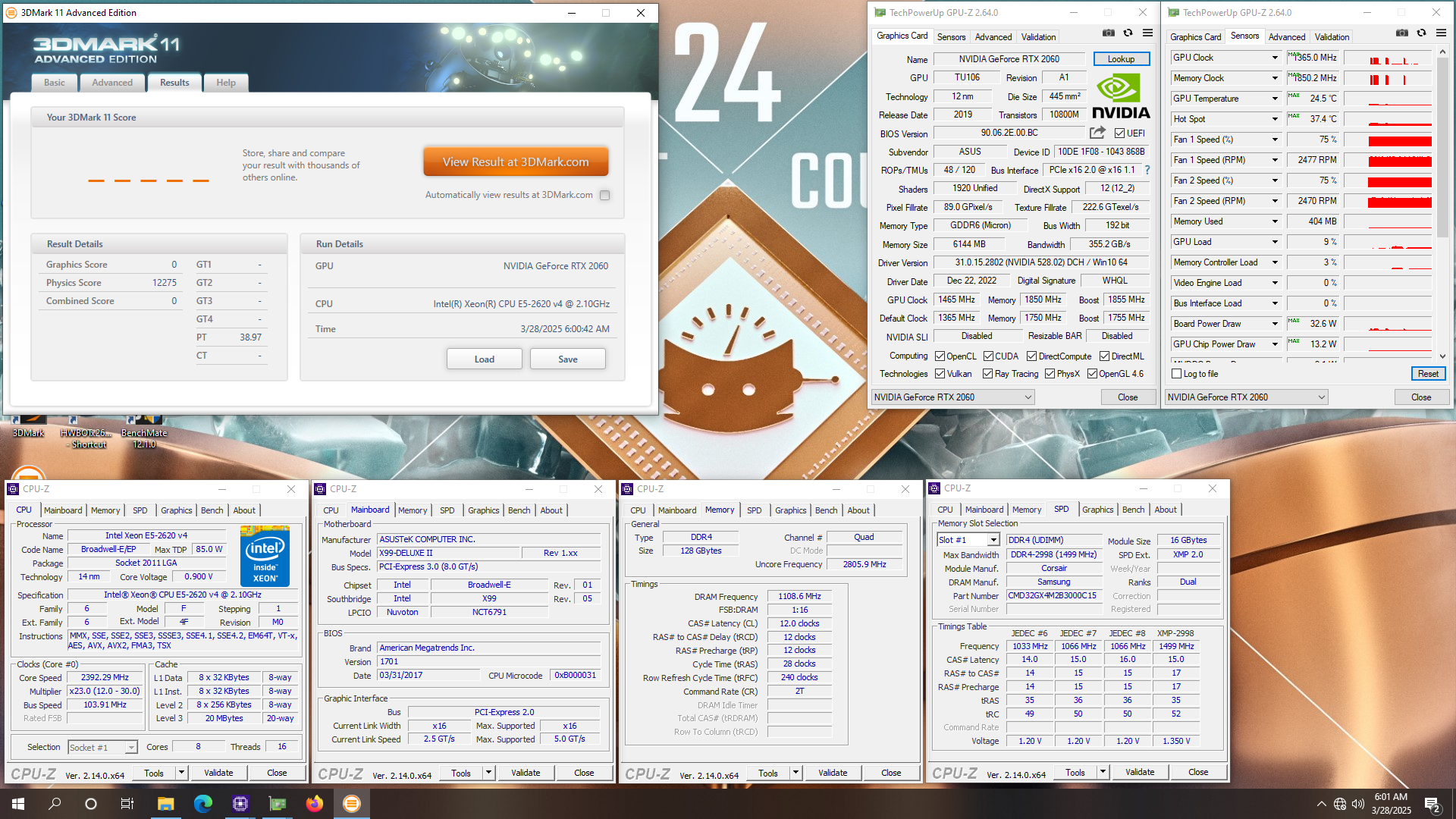Screen dimensions: 1456x819
Task: Open notification center in system tray
Action: (x=1432, y=804)
